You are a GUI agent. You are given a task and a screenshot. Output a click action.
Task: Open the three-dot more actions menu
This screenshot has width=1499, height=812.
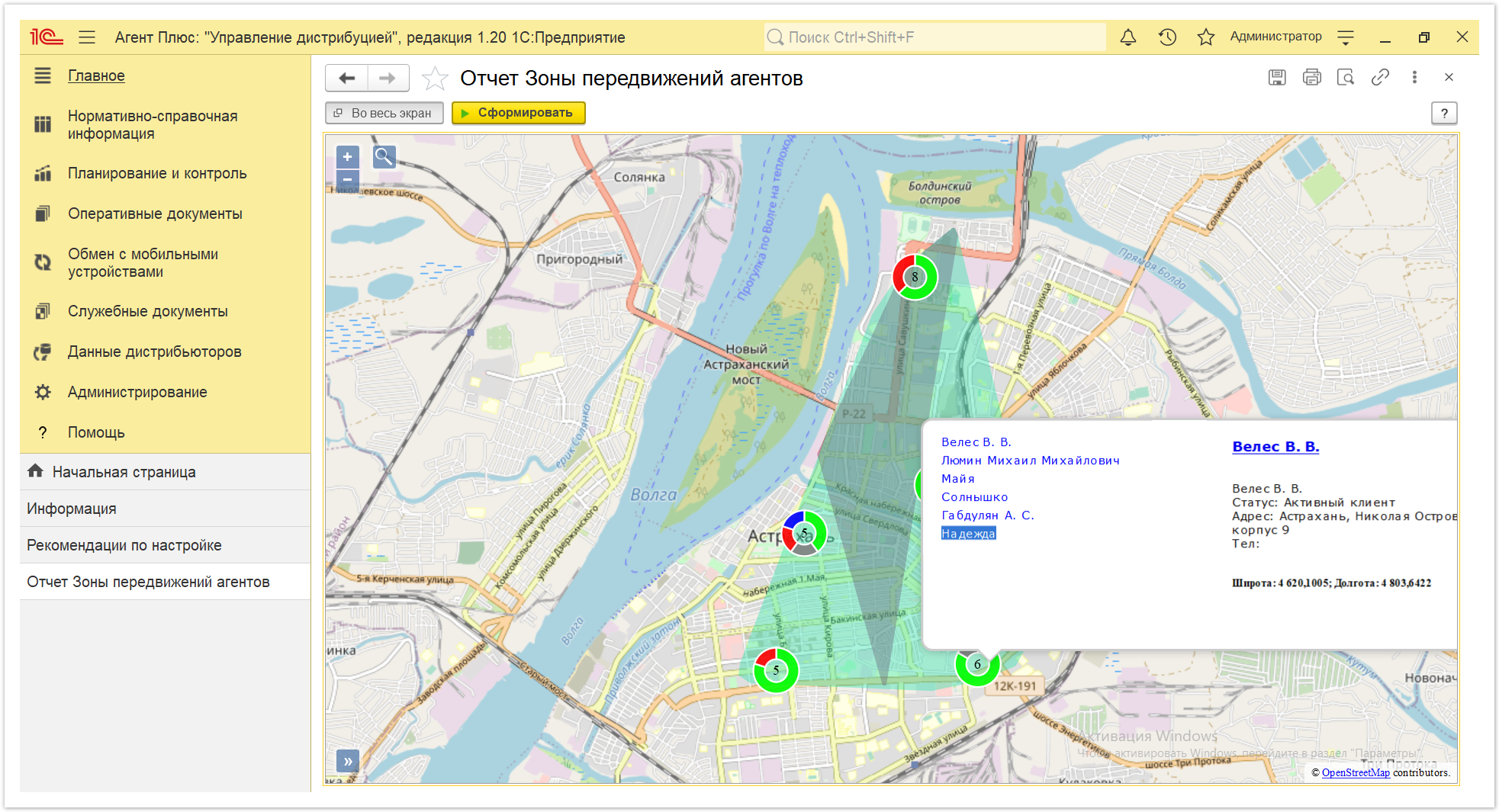[1414, 77]
